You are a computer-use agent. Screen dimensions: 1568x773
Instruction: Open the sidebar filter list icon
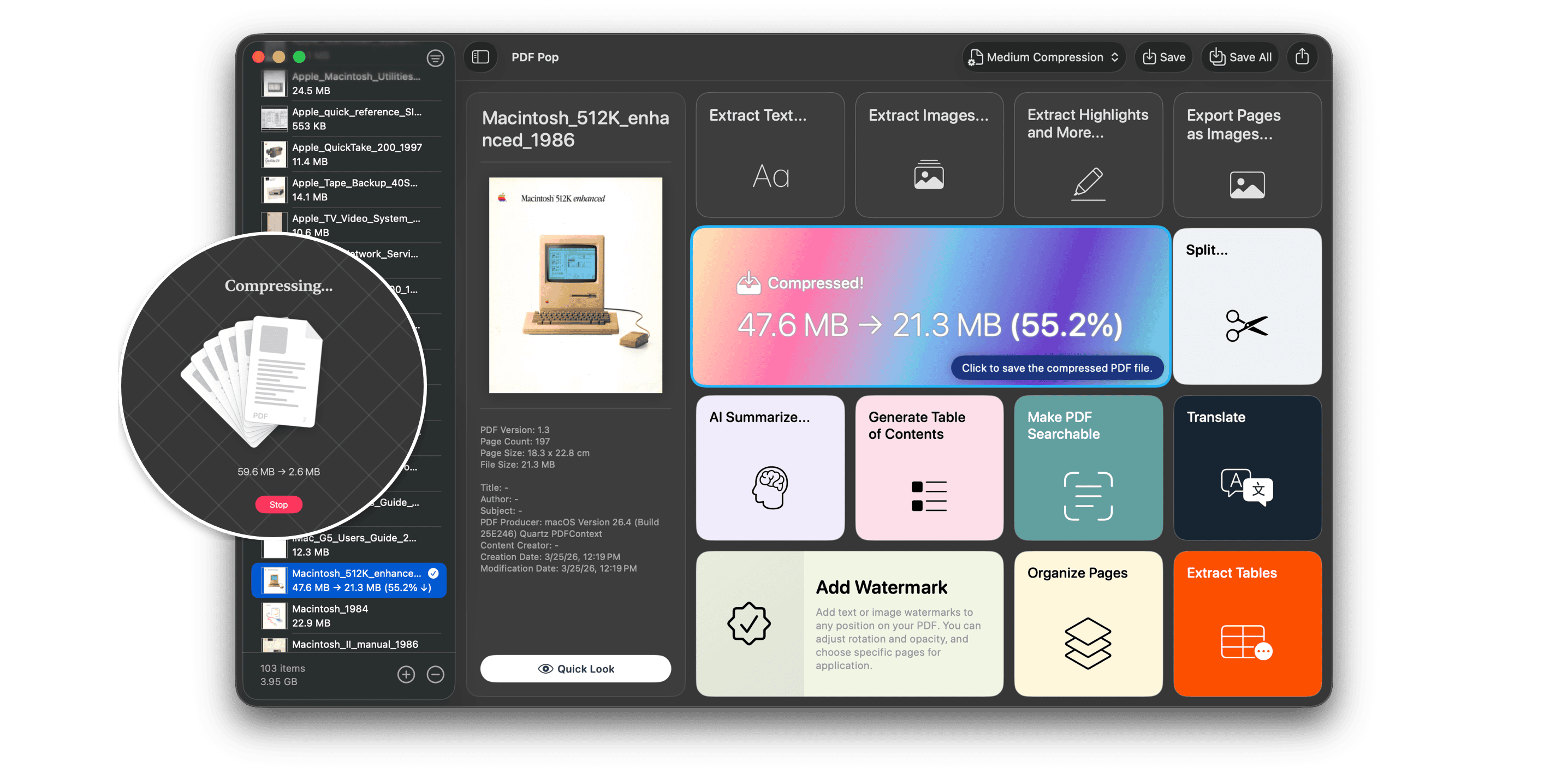coord(435,58)
